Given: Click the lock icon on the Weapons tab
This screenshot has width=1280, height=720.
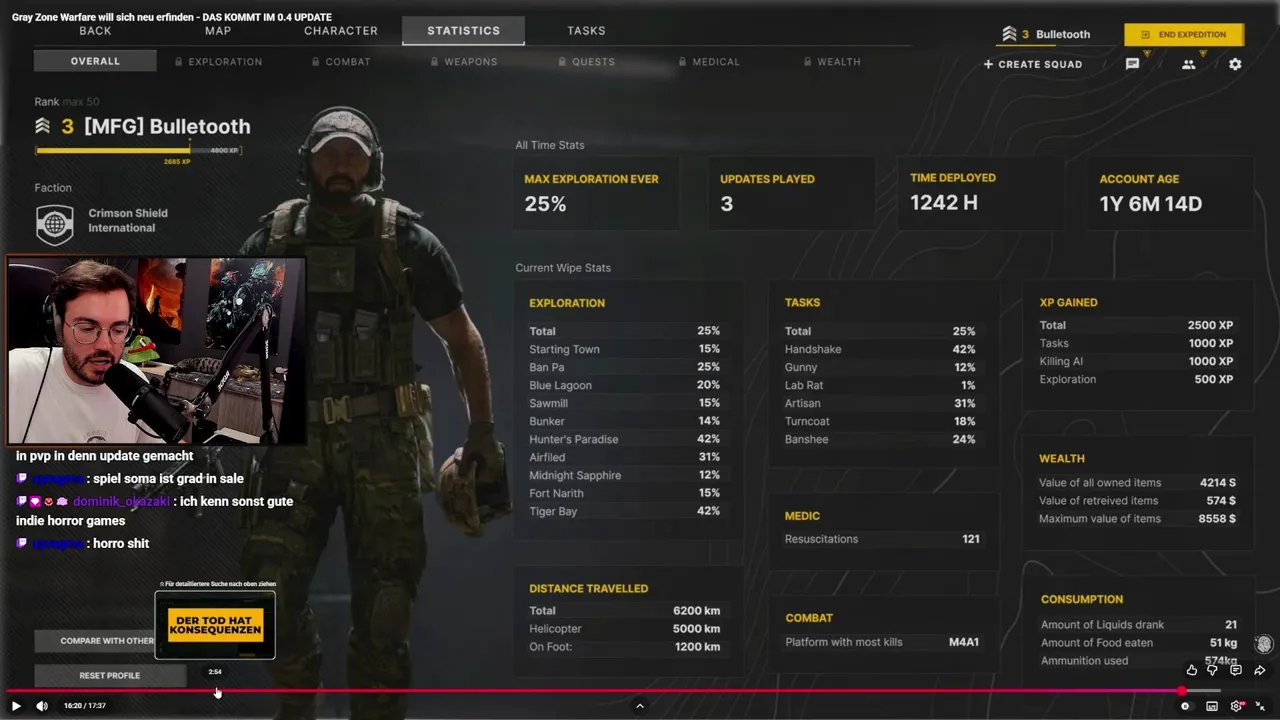Looking at the screenshot, I should pos(435,62).
